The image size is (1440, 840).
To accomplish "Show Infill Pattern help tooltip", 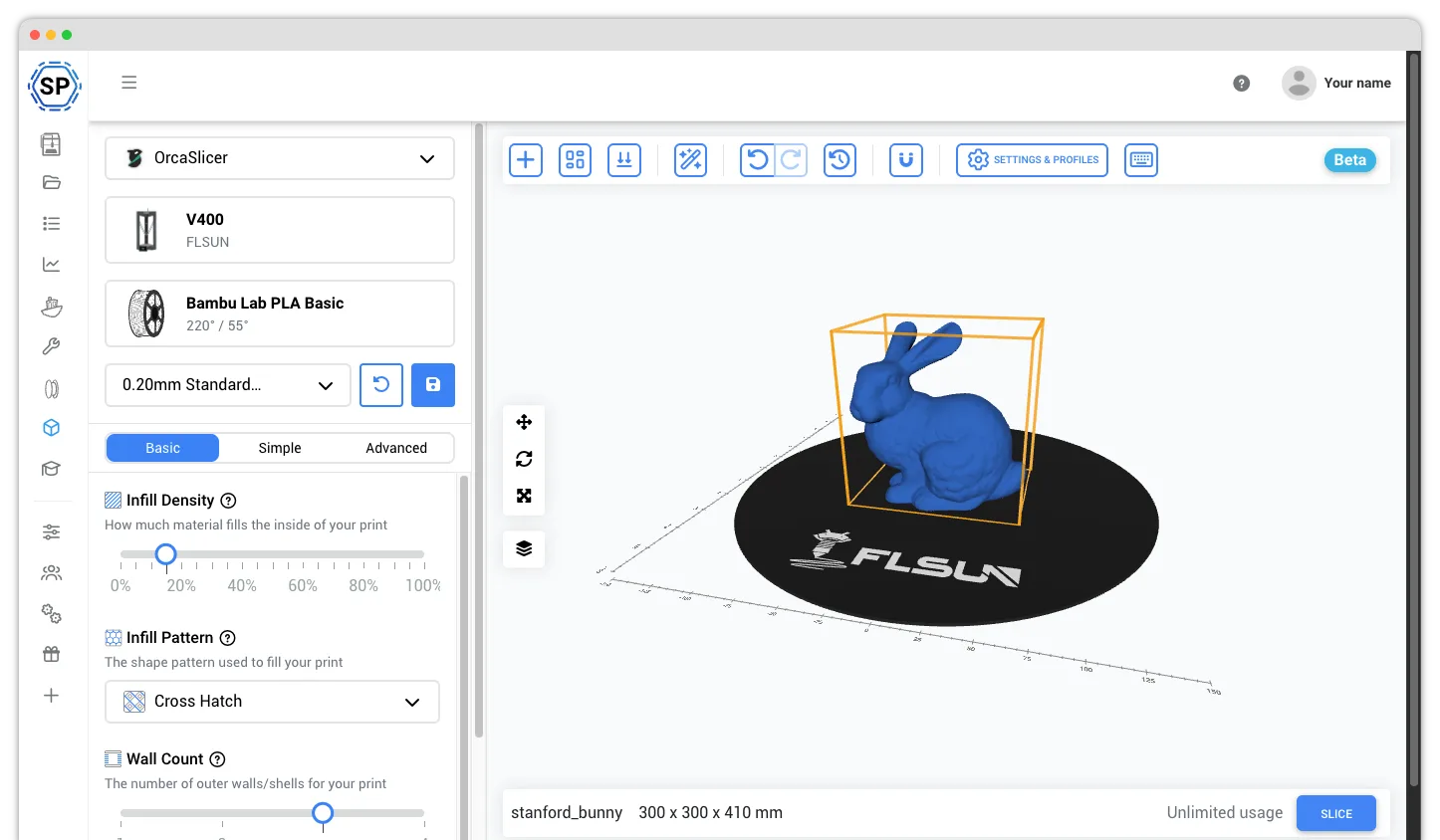I will click(x=227, y=638).
